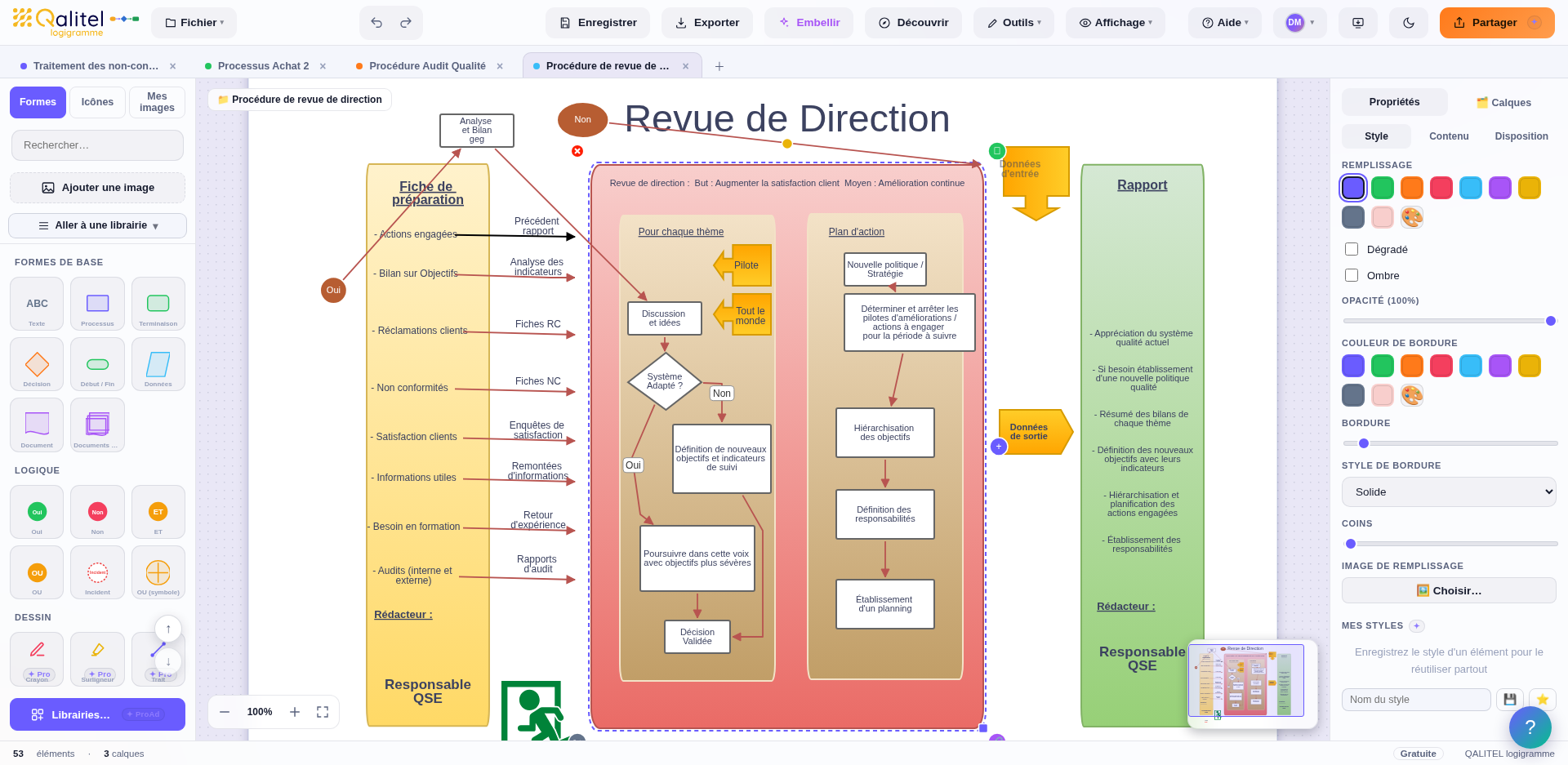Screen dimensions: 1568x765
Task: Click the Embellir button
Action: 808,23
